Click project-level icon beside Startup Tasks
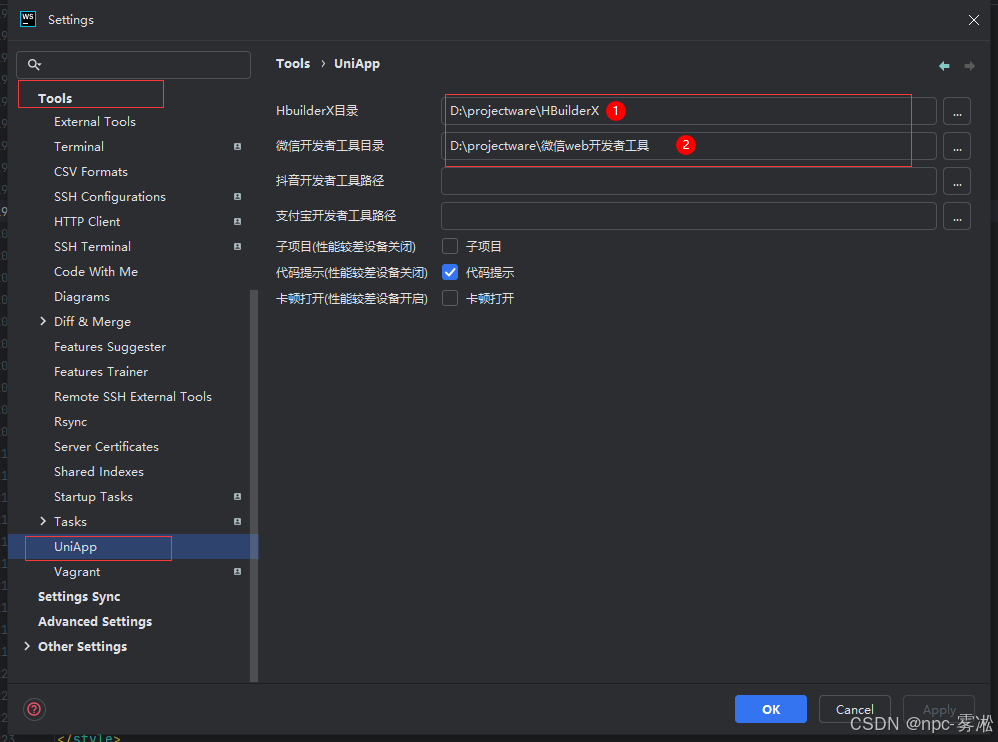This screenshot has height=742, width=998. click(237, 496)
